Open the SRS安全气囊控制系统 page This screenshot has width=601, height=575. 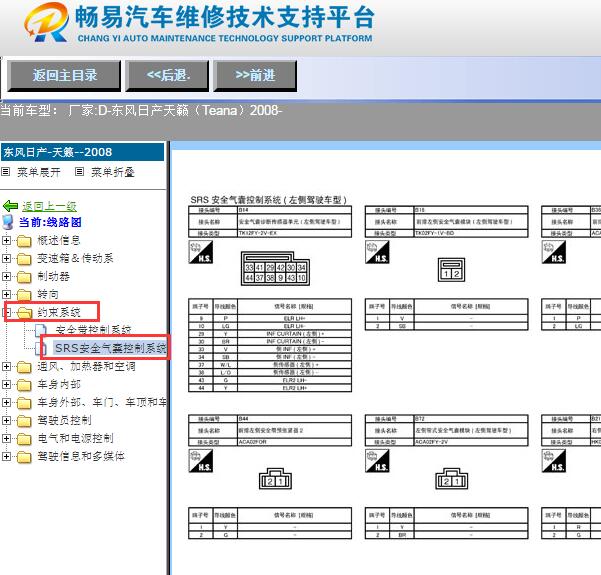click(111, 348)
